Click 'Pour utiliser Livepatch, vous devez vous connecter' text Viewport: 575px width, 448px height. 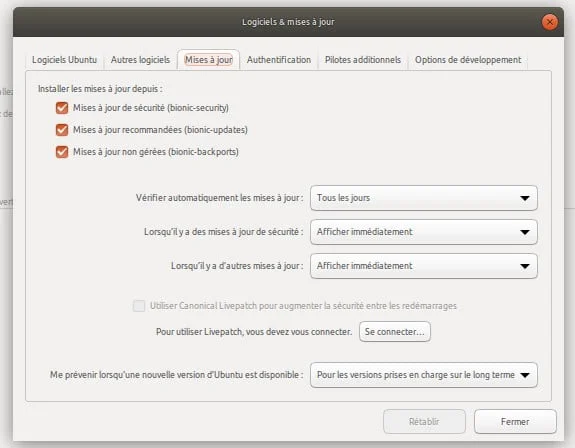coord(254,332)
